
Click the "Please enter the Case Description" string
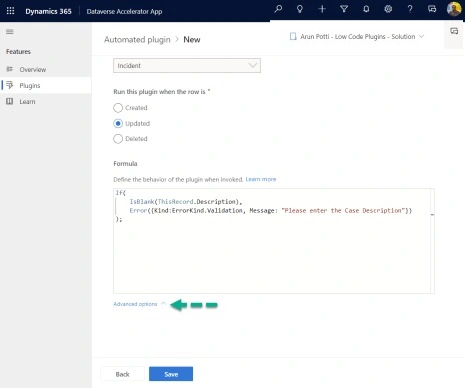click(343, 211)
